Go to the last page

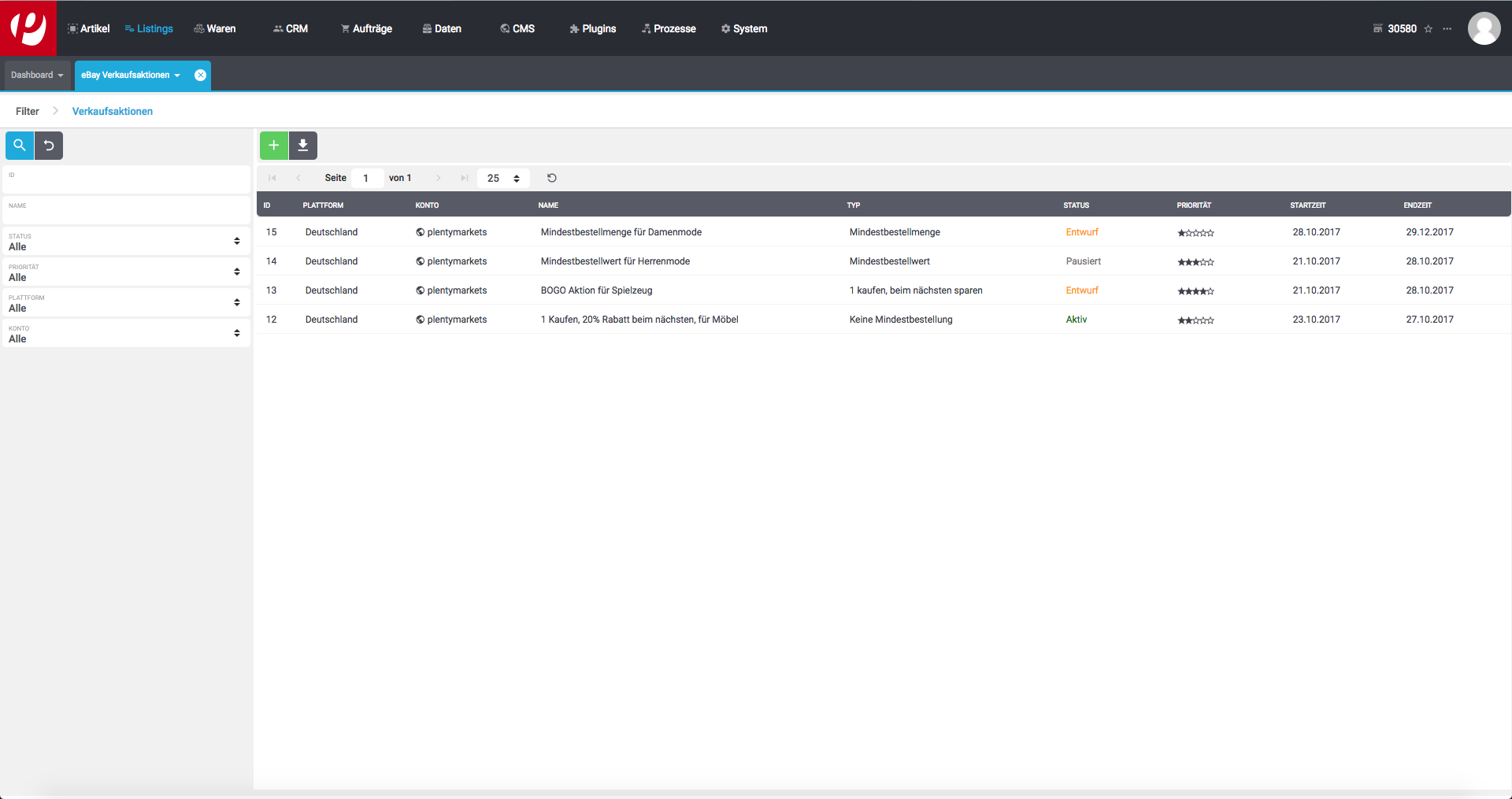[x=465, y=178]
